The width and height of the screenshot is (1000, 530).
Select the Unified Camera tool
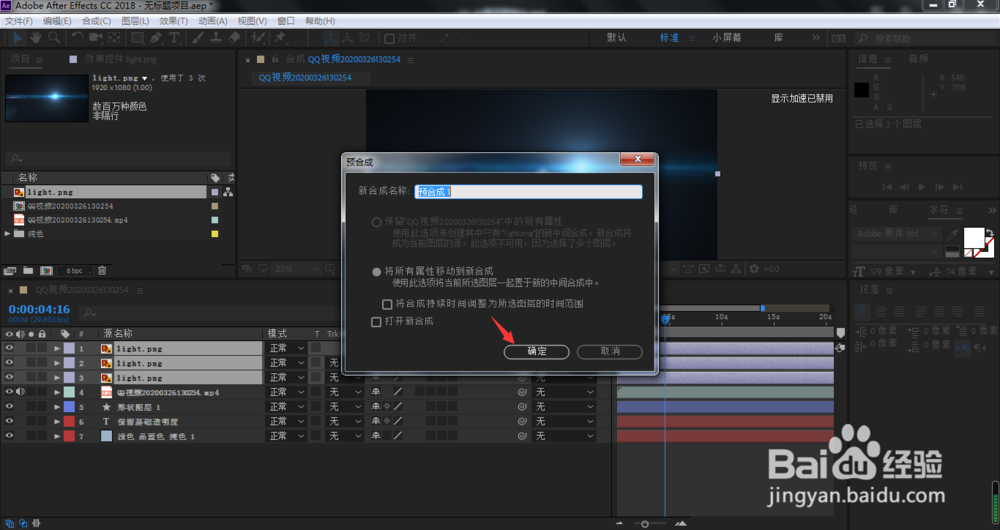96,38
